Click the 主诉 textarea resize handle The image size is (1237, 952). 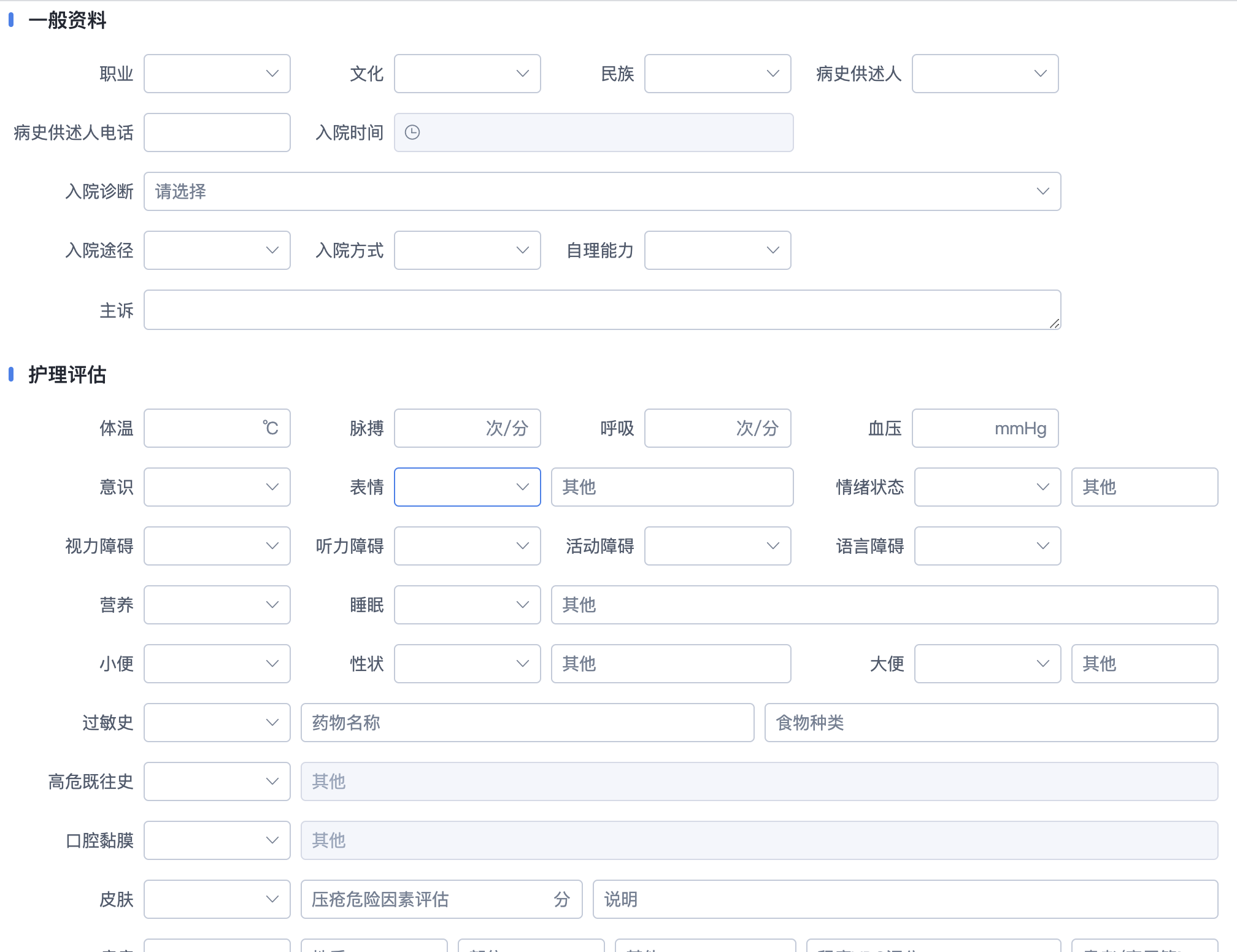[x=1054, y=323]
